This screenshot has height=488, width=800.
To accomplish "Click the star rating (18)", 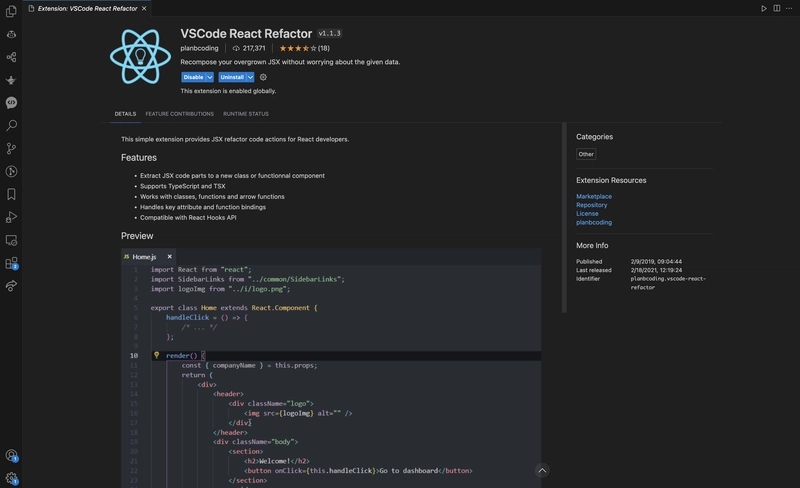I will coord(305,48).
